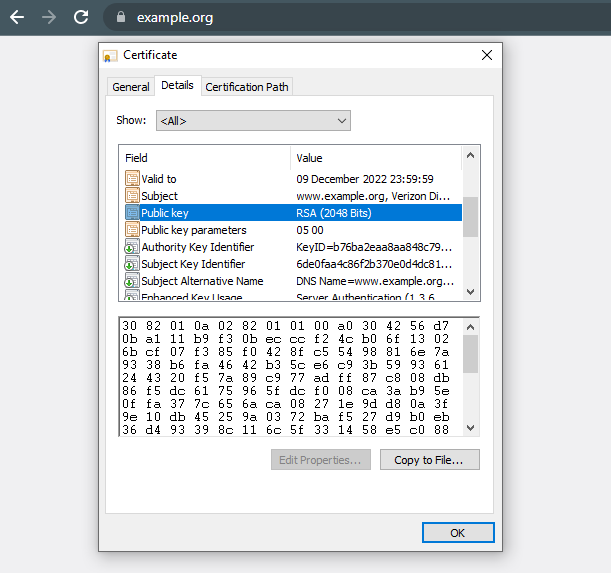Click the padlock icon beside example.org
This screenshot has height=573, width=611.
coord(121,17)
